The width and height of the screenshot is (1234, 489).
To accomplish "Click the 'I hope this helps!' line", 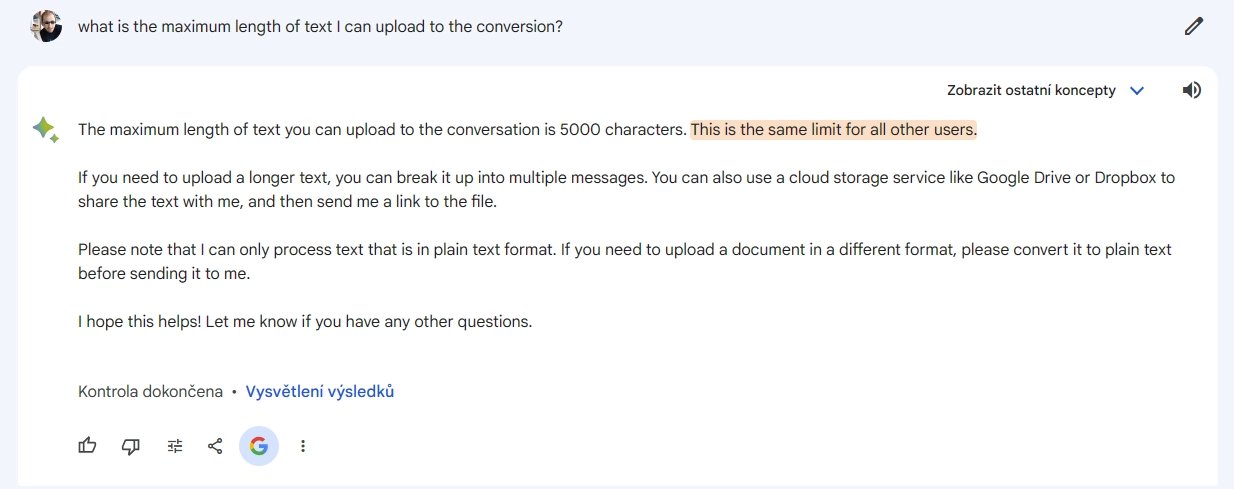I will (305, 322).
